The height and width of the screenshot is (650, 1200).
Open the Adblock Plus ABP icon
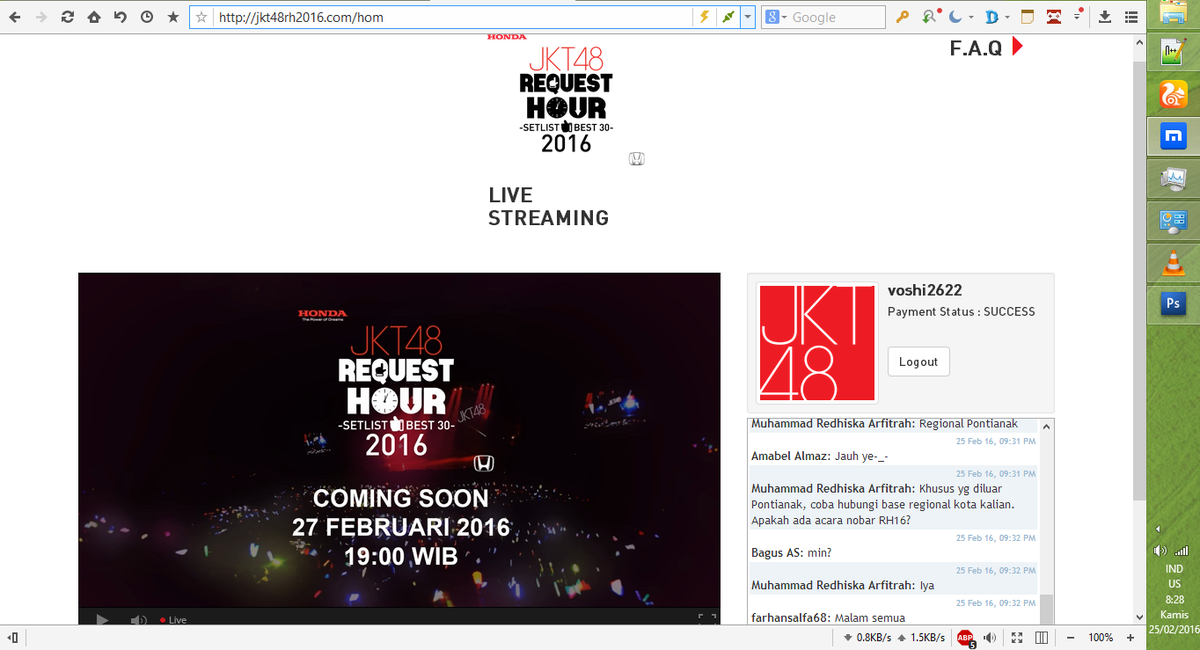click(x=965, y=638)
